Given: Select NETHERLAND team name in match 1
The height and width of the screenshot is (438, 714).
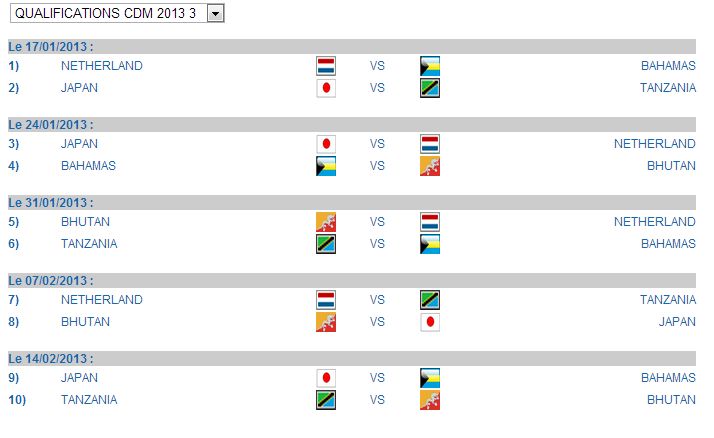Looking at the screenshot, I should (102, 66).
